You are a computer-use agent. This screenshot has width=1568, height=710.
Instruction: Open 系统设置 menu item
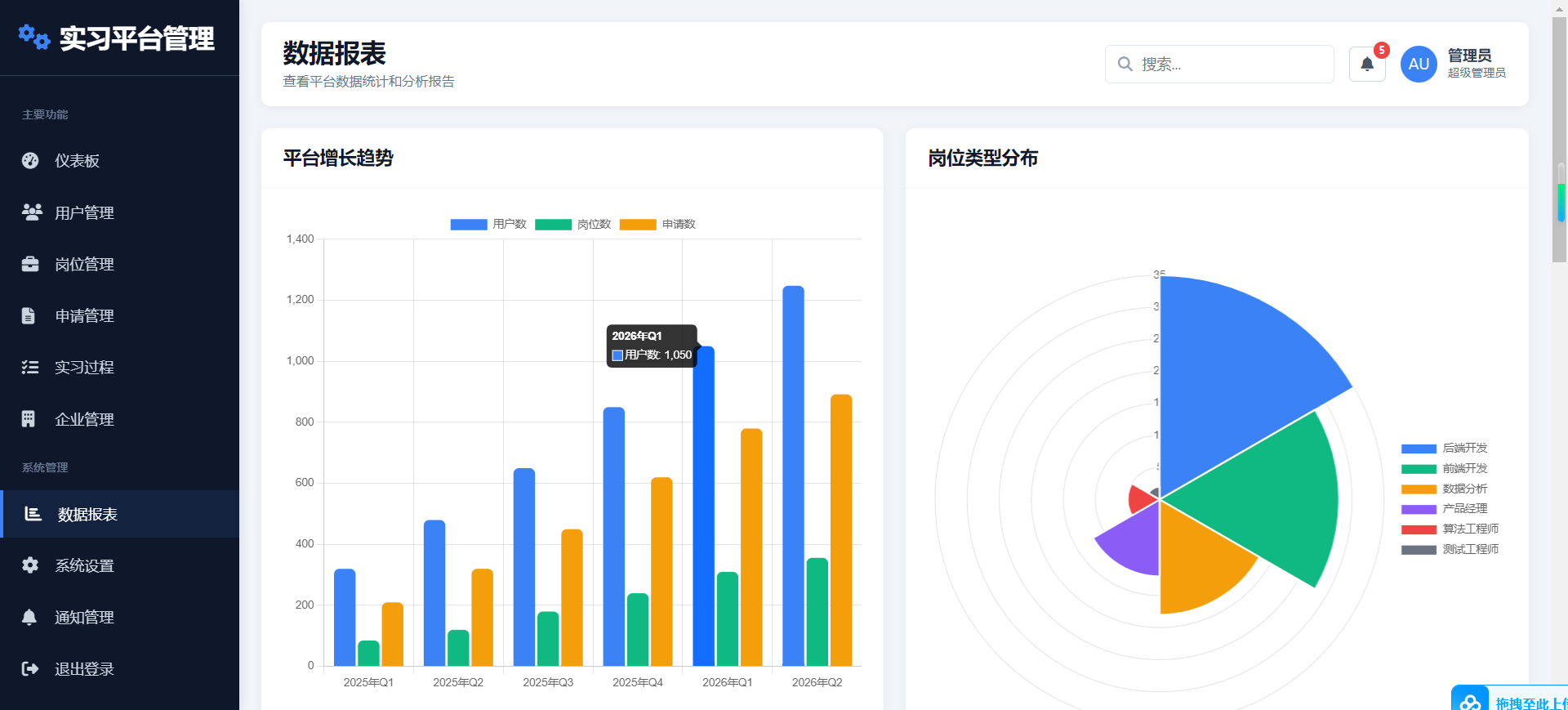119,565
